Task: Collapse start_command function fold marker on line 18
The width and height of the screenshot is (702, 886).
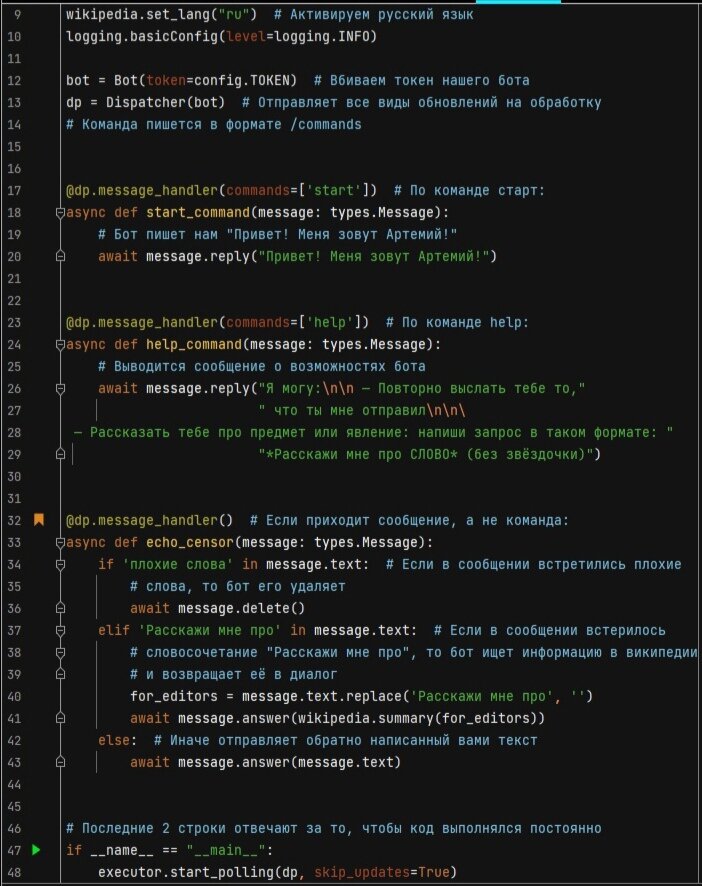Action: pyautogui.click(x=60, y=212)
